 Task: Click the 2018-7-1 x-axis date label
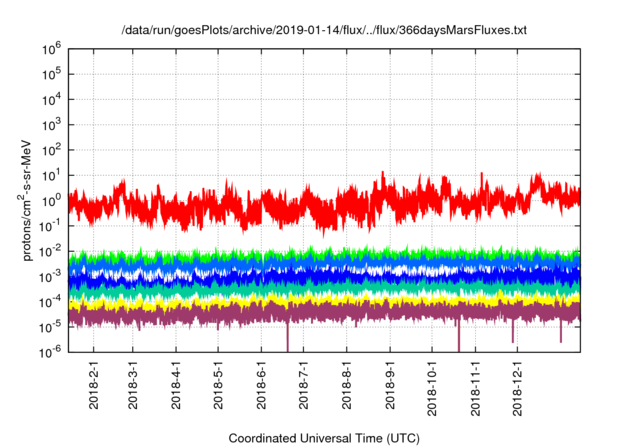pos(304,388)
